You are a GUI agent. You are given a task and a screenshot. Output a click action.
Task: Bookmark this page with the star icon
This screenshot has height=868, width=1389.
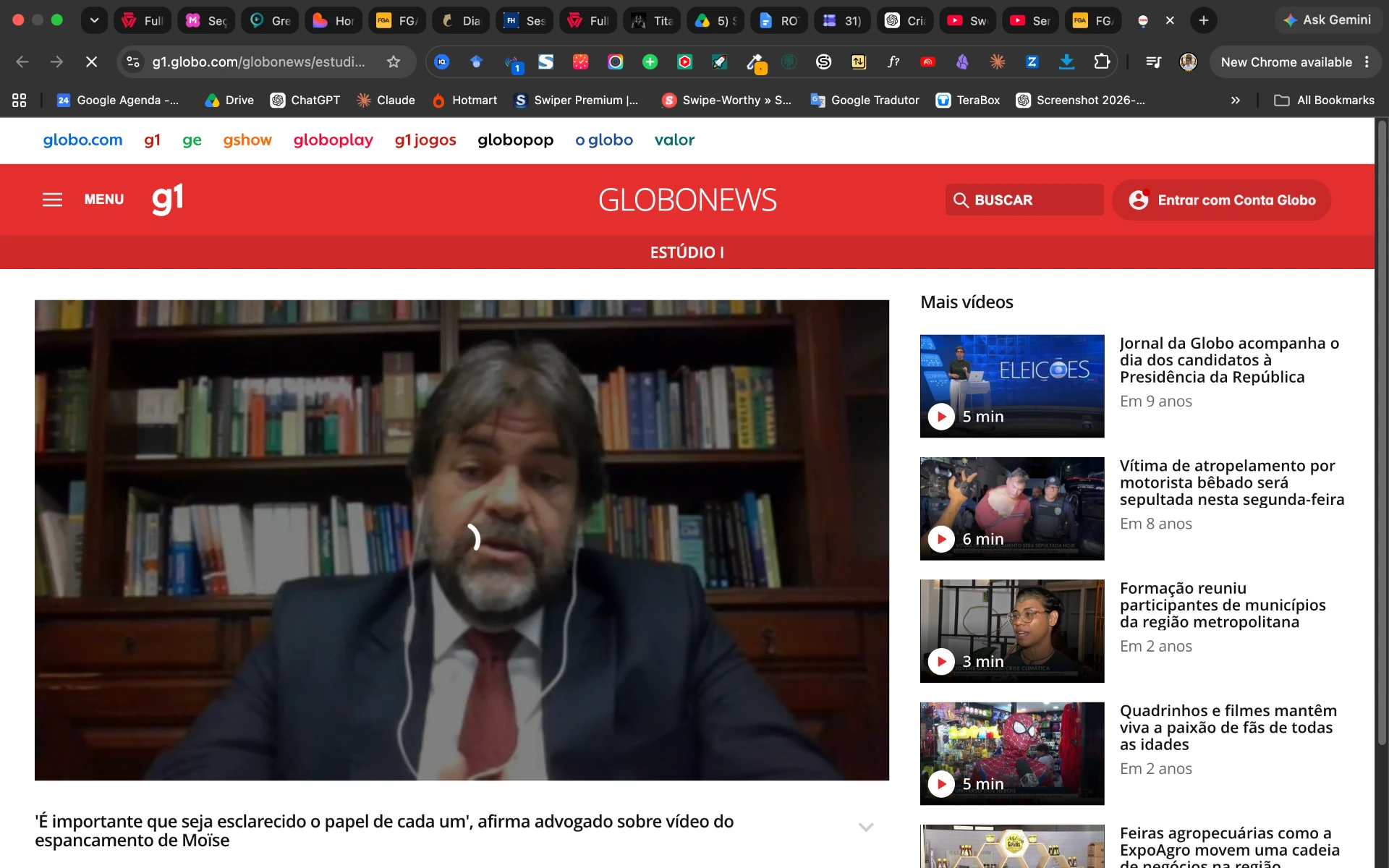[394, 62]
